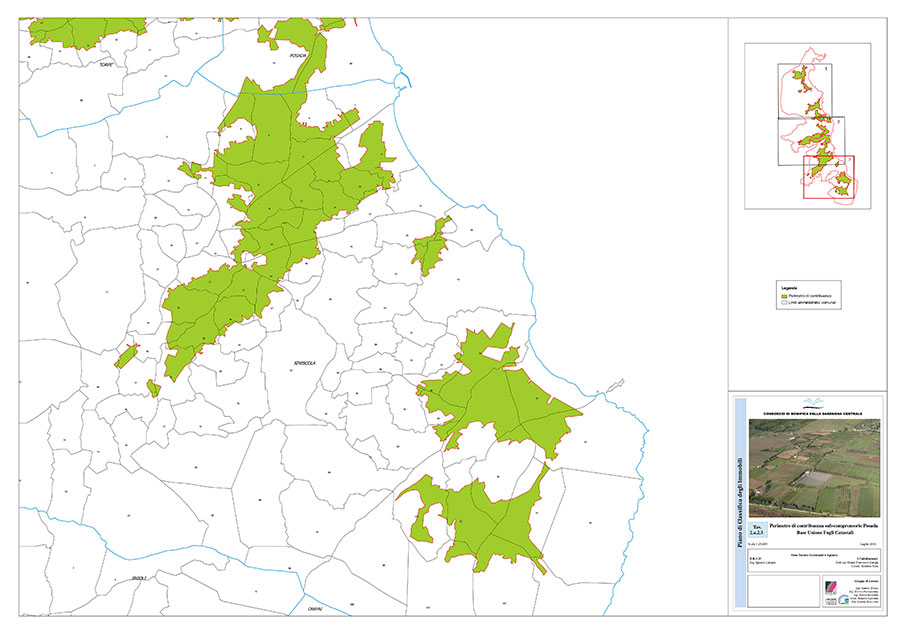
Task: Click the Gruppo di Lavoro credits heading
Action: [x=866, y=581]
